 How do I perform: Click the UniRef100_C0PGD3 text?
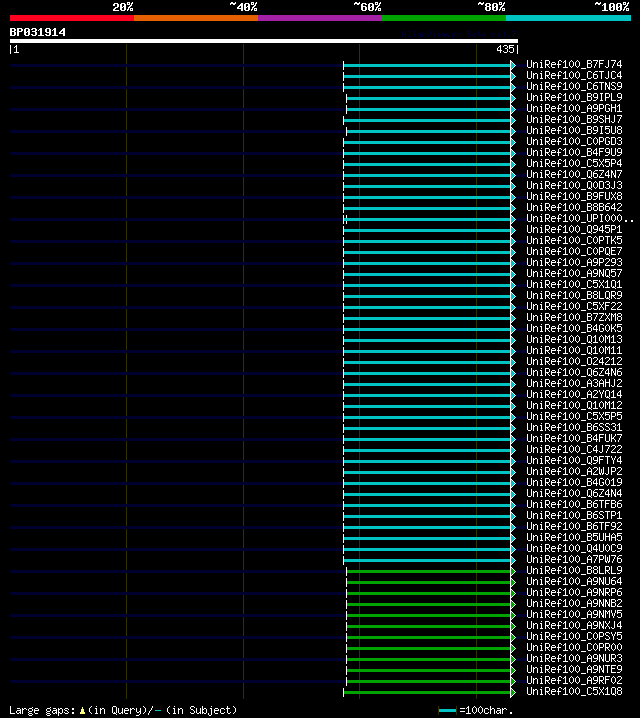(x=574, y=141)
